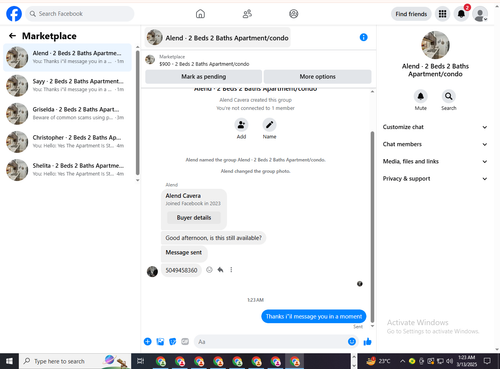This screenshot has width=500, height=369.
Task: Click sender avatar beside 5049458360
Action: click(152, 271)
